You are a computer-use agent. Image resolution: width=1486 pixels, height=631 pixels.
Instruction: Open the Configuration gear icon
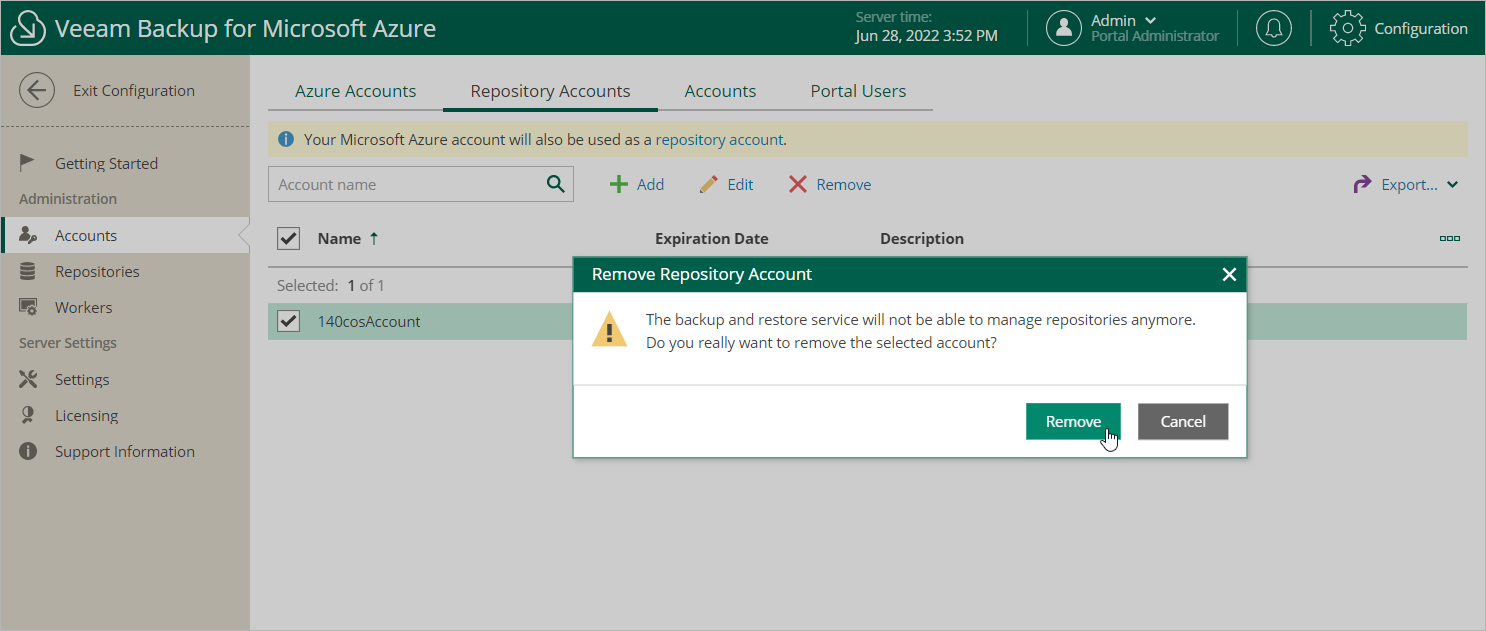pyautogui.click(x=1347, y=28)
